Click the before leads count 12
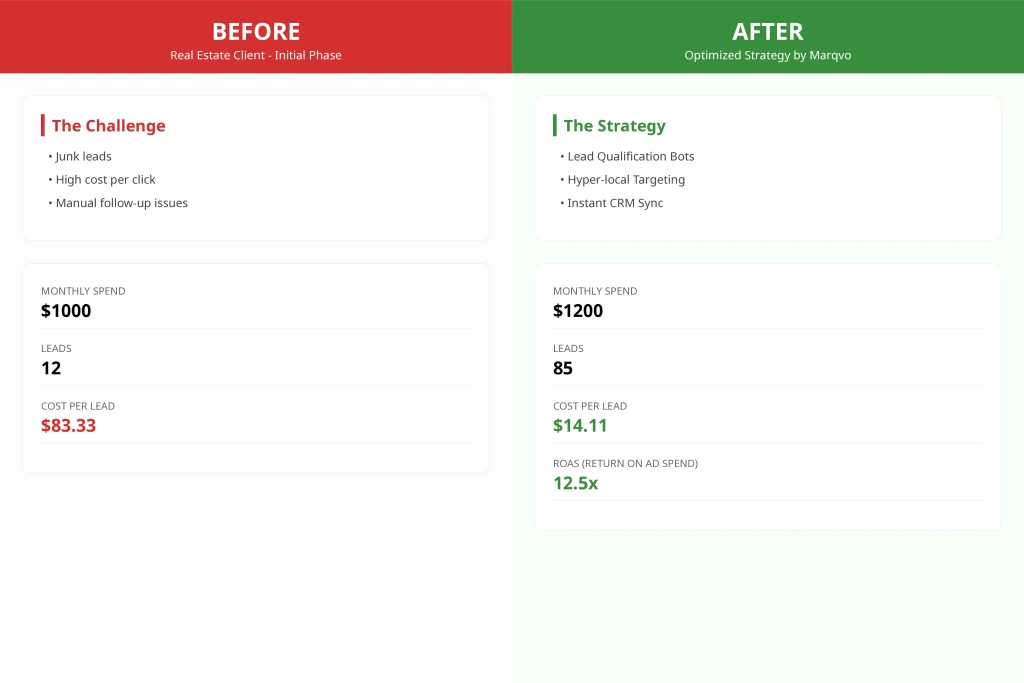 pyautogui.click(x=51, y=368)
